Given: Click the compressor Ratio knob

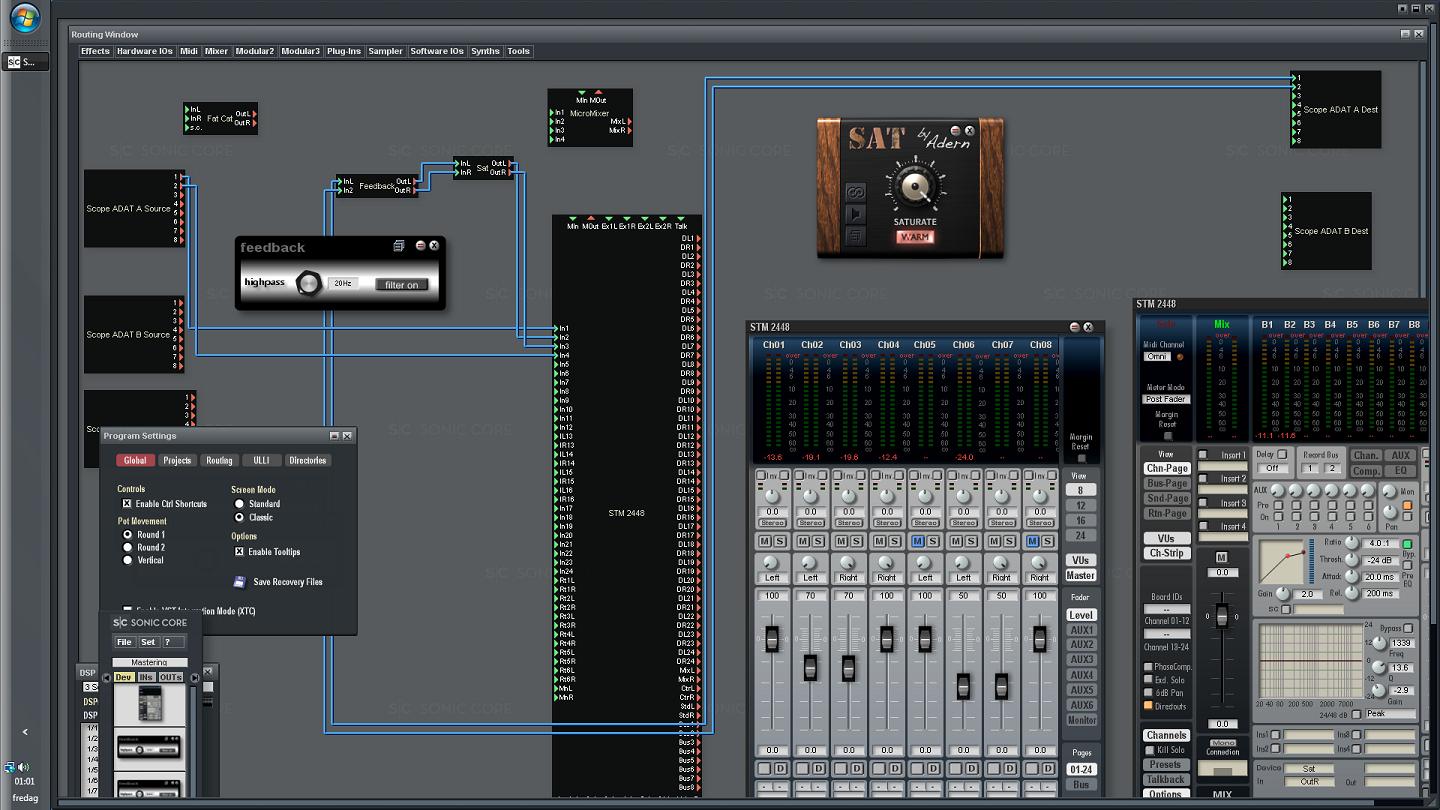Looking at the screenshot, I should (x=1353, y=544).
